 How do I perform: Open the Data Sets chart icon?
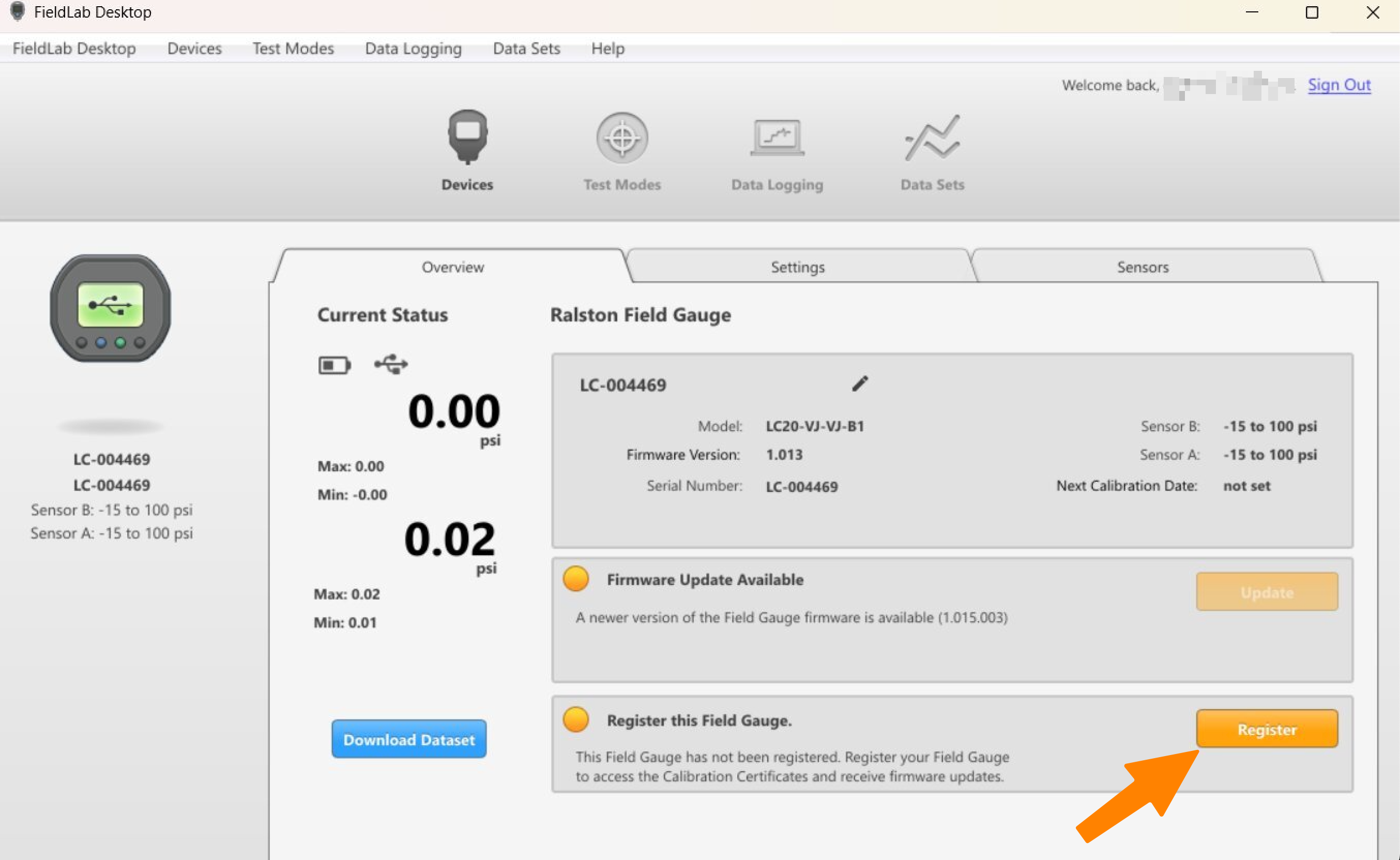[x=932, y=137]
